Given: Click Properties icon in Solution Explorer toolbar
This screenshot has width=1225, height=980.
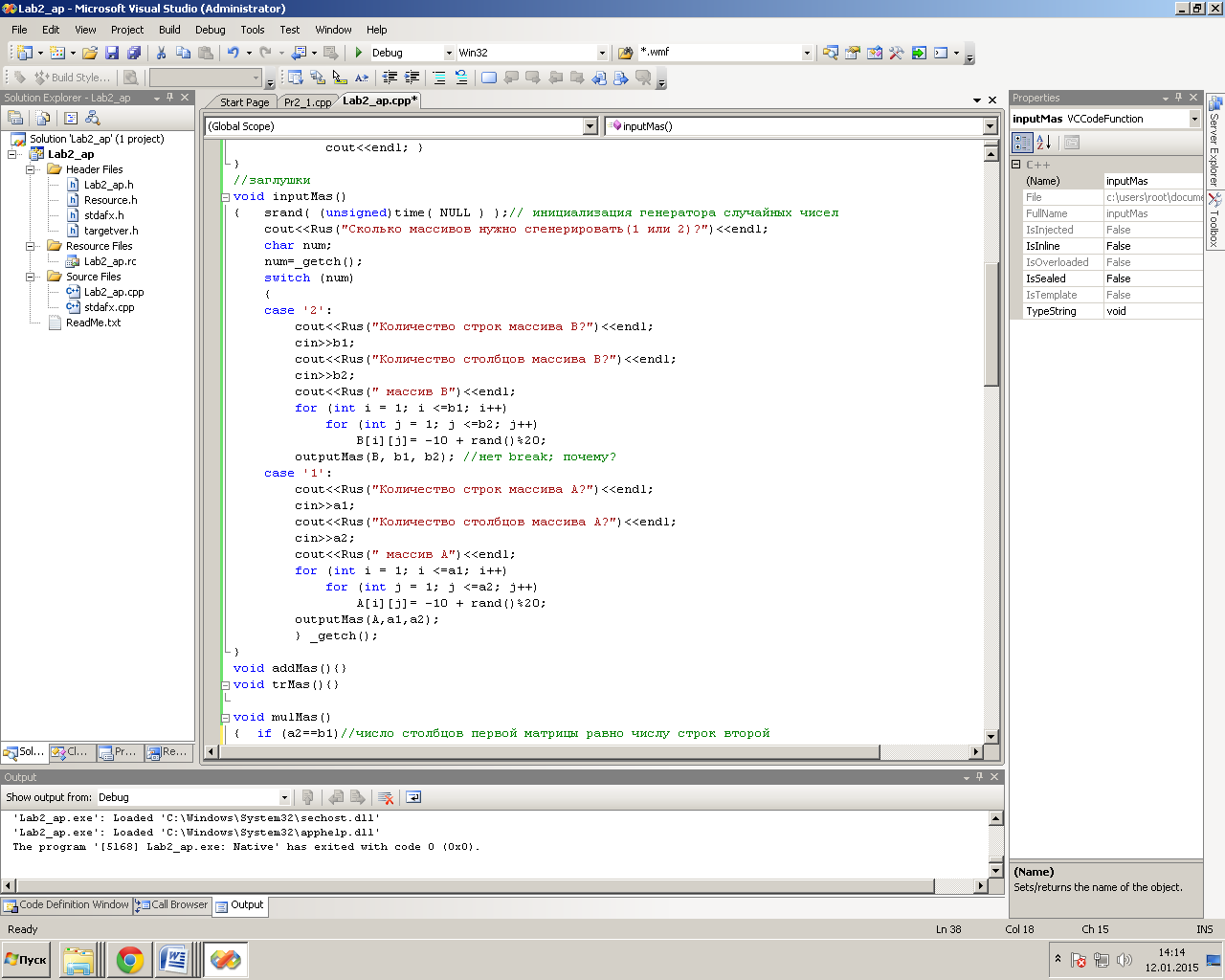Looking at the screenshot, I should tap(15, 118).
